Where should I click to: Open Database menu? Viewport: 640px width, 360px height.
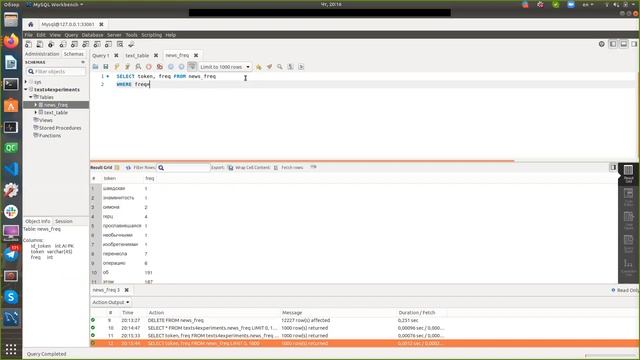(92, 35)
